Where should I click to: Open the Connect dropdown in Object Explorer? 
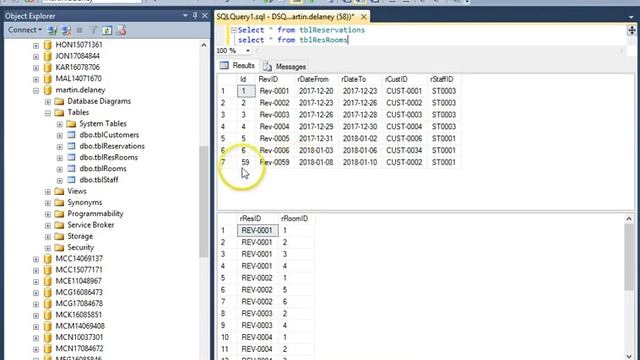(x=25, y=30)
